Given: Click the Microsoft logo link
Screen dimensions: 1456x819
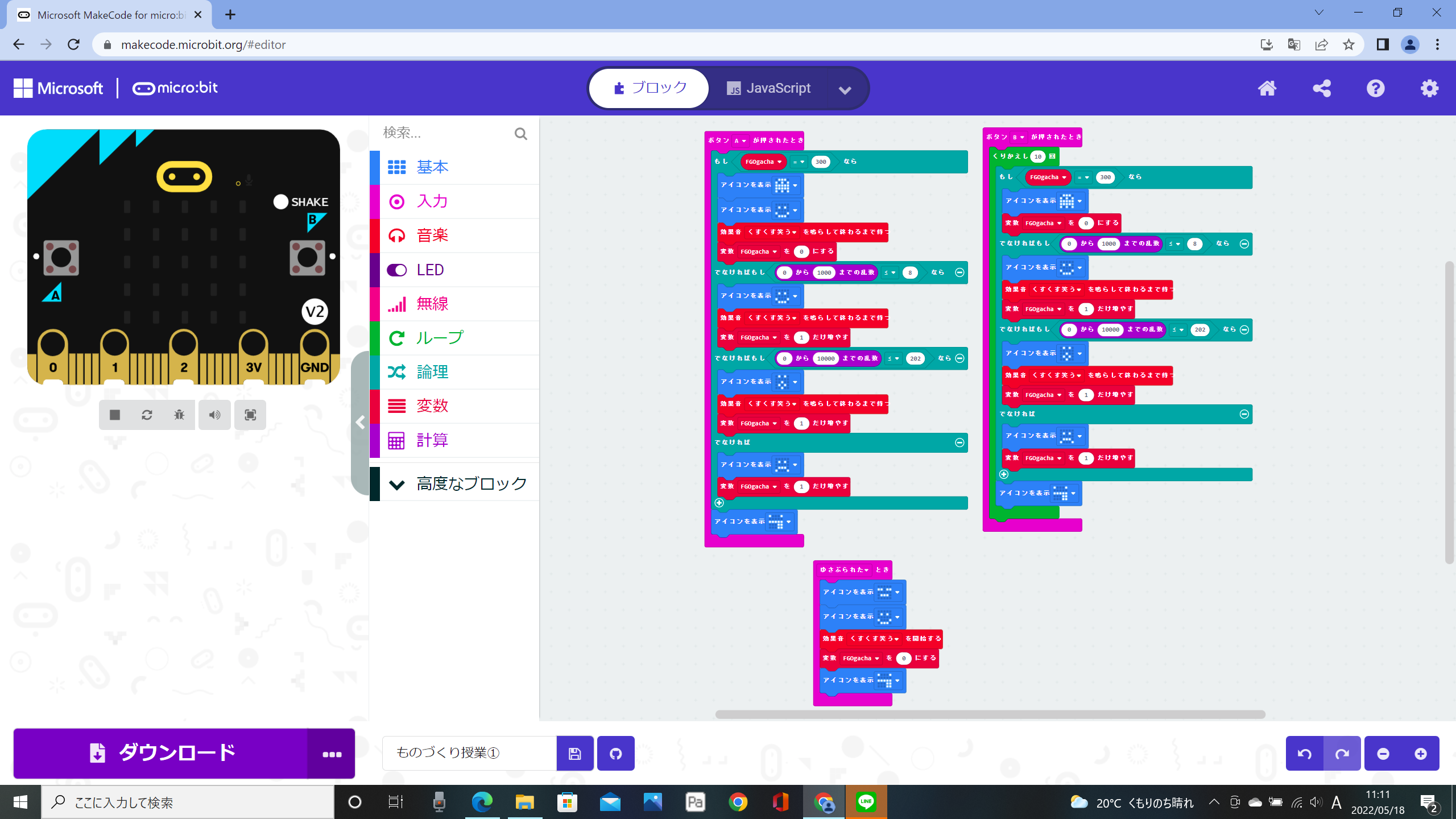Looking at the screenshot, I should [x=59, y=88].
